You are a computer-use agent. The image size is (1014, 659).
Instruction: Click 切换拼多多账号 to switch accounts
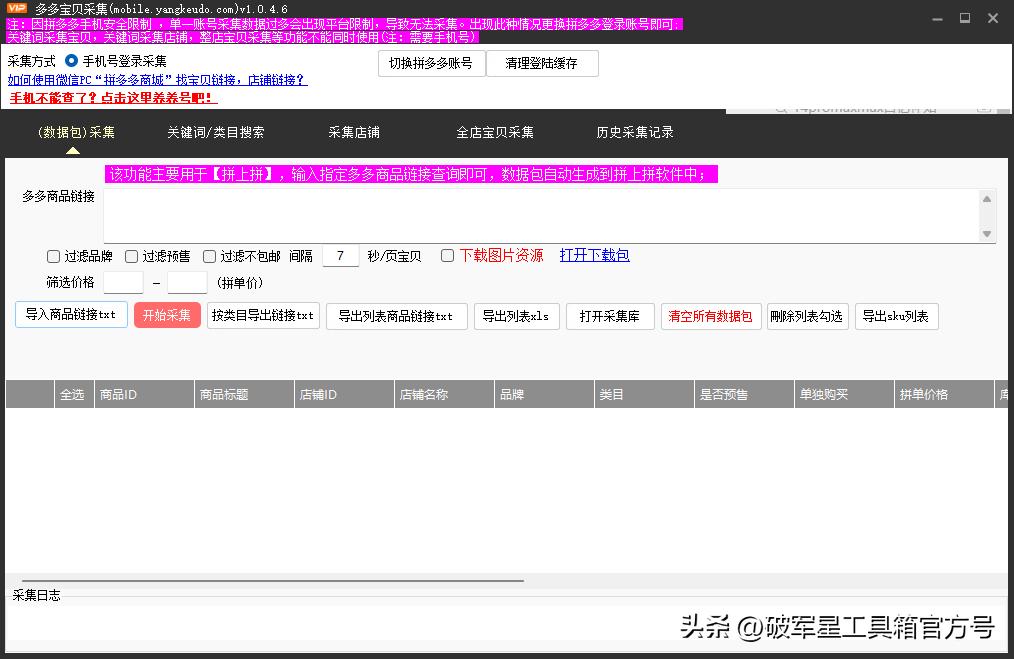[x=431, y=62]
